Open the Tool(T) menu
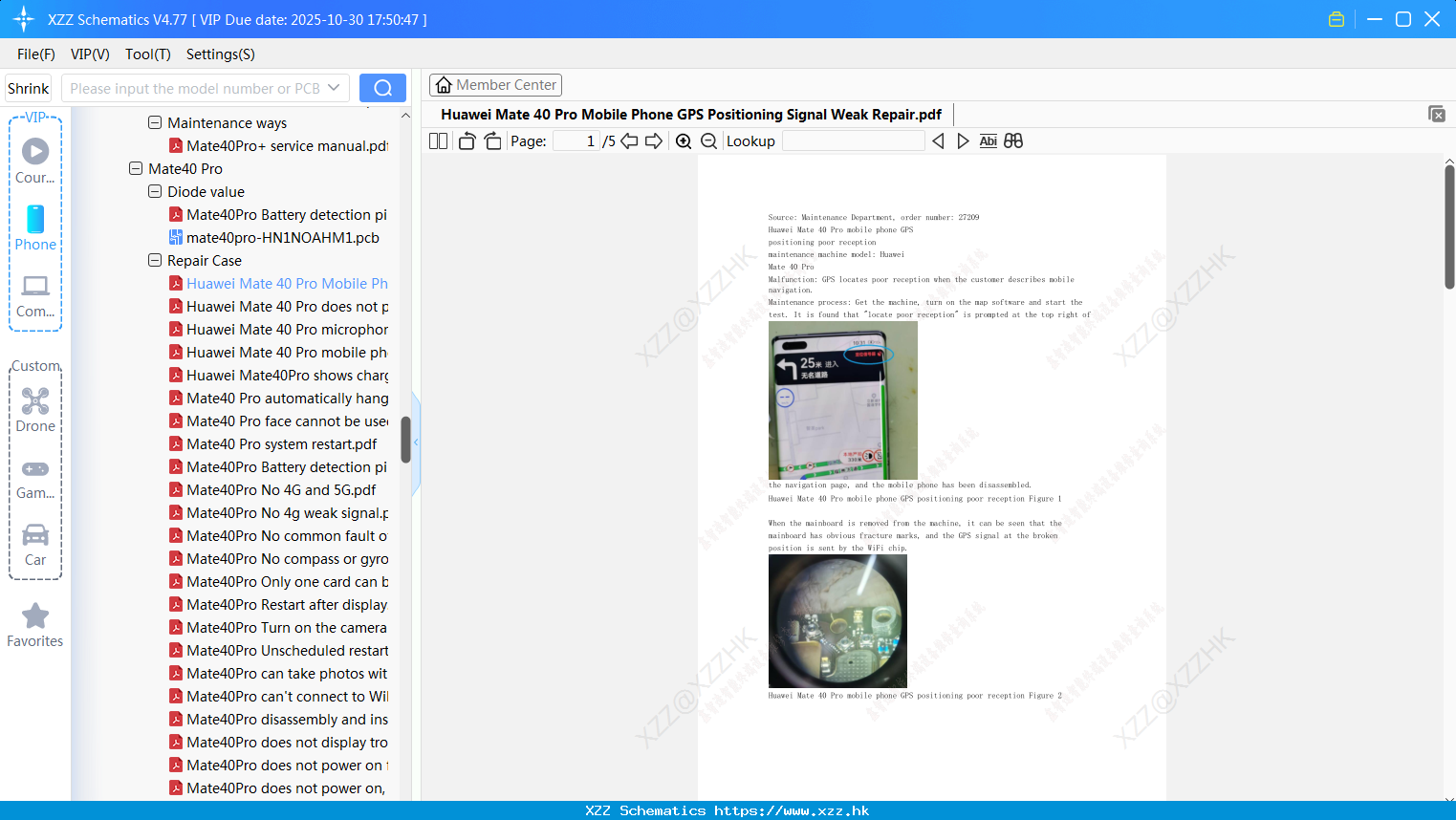Screen dimensions: 1456x820 point(148,54)
